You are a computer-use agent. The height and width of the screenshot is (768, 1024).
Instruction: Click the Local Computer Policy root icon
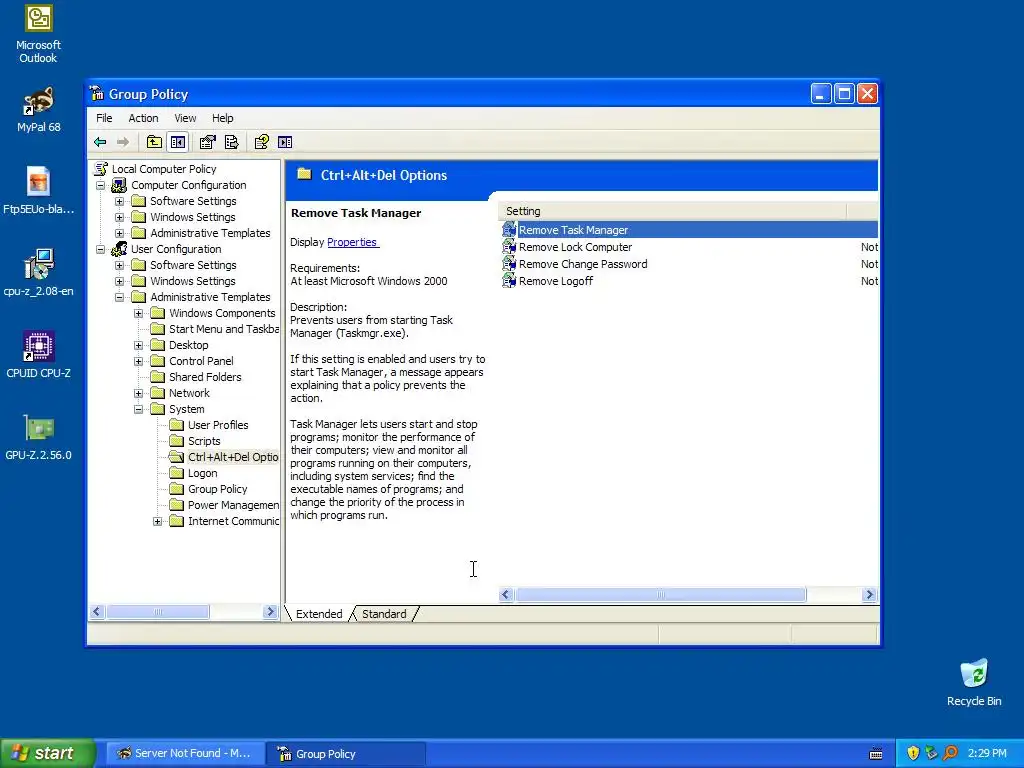pos(101,168)
